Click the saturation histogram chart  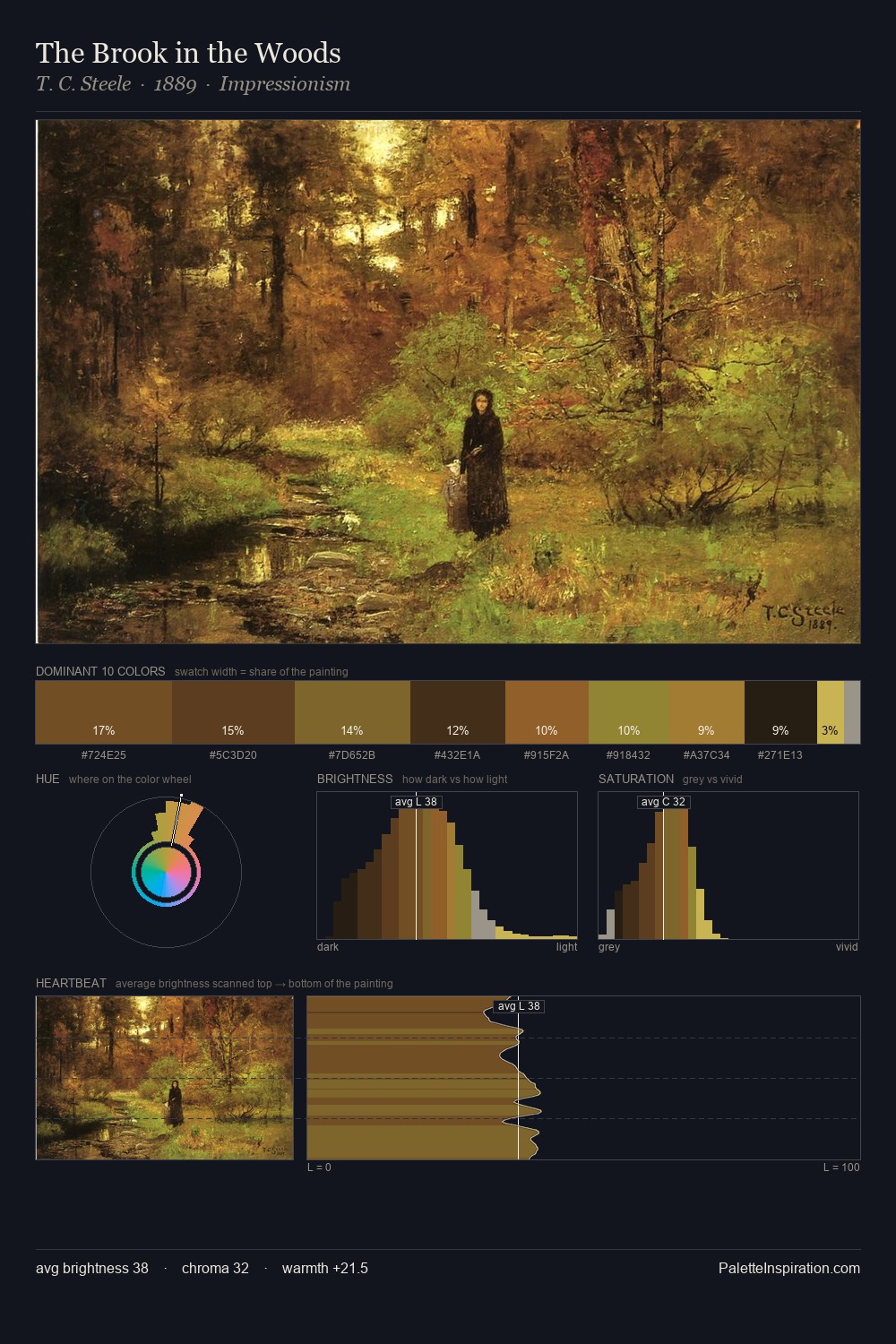pos(728,866)
